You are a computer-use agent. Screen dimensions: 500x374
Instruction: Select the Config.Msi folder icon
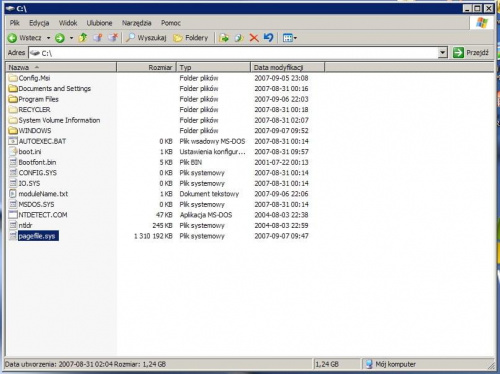(x=13, y=78)
